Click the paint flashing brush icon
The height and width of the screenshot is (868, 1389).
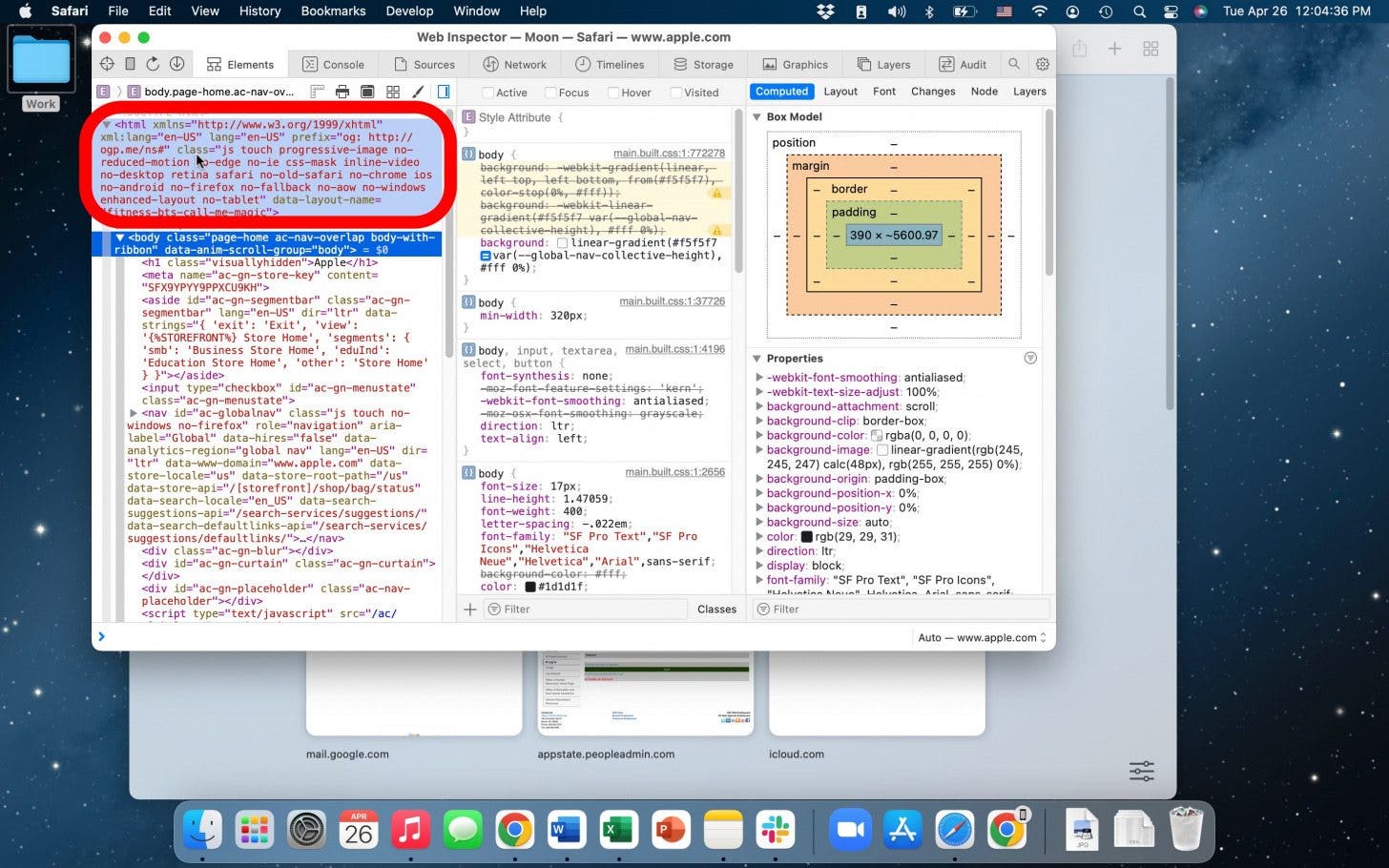pos(418,92)
